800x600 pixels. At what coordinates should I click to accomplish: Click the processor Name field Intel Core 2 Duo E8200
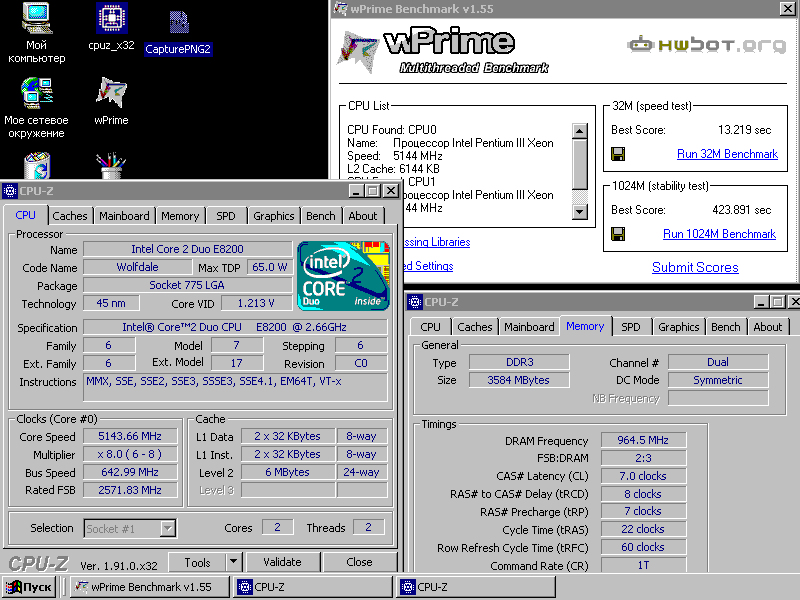tap(187, 249)
